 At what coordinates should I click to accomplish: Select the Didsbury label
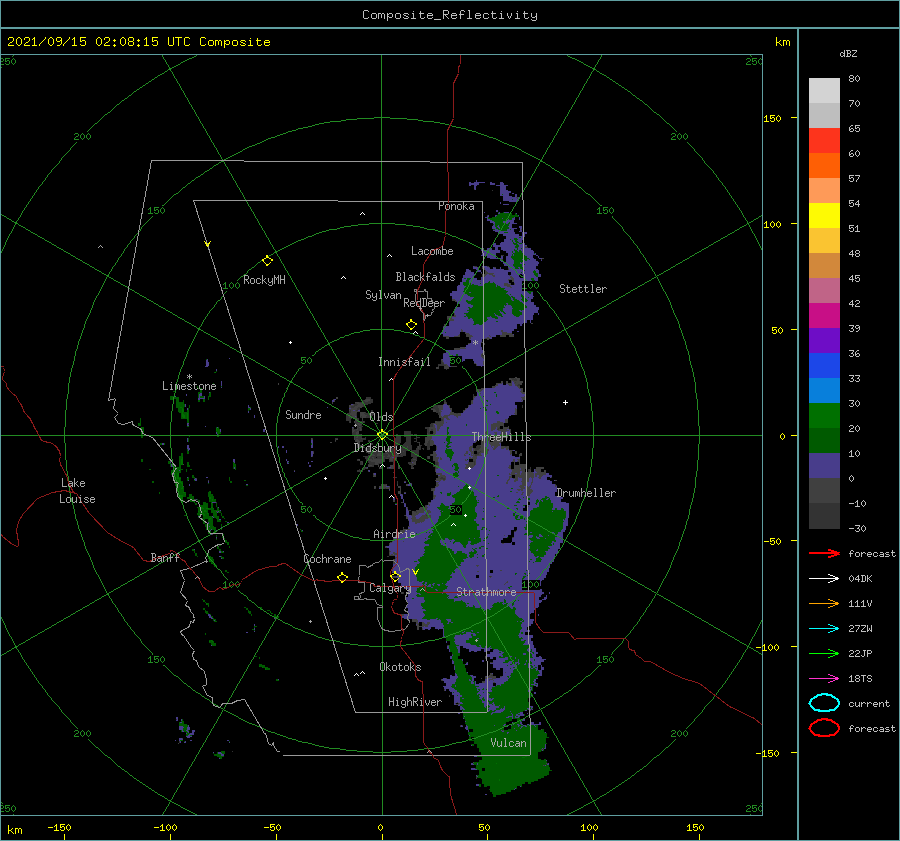click(x=377, y=448)
